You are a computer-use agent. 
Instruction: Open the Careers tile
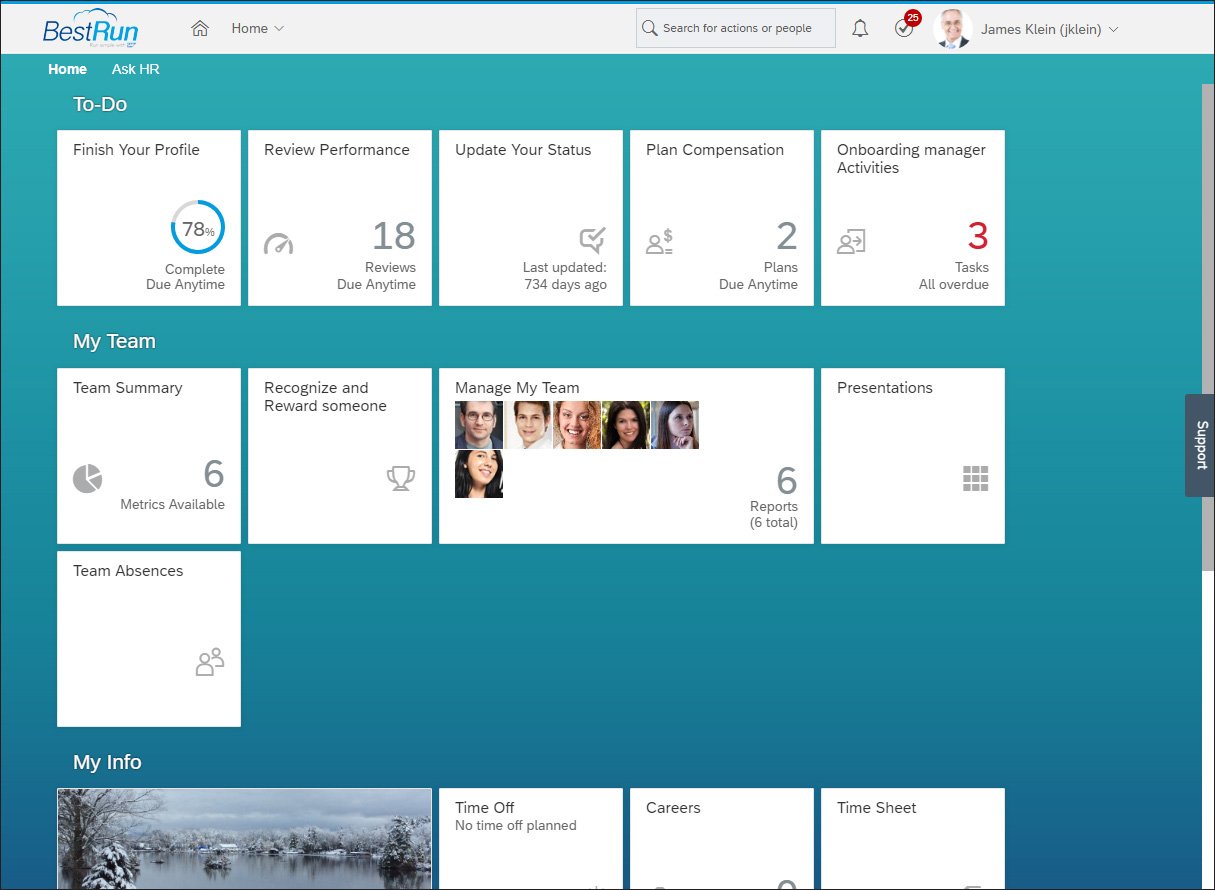click(x=721, y=838)
